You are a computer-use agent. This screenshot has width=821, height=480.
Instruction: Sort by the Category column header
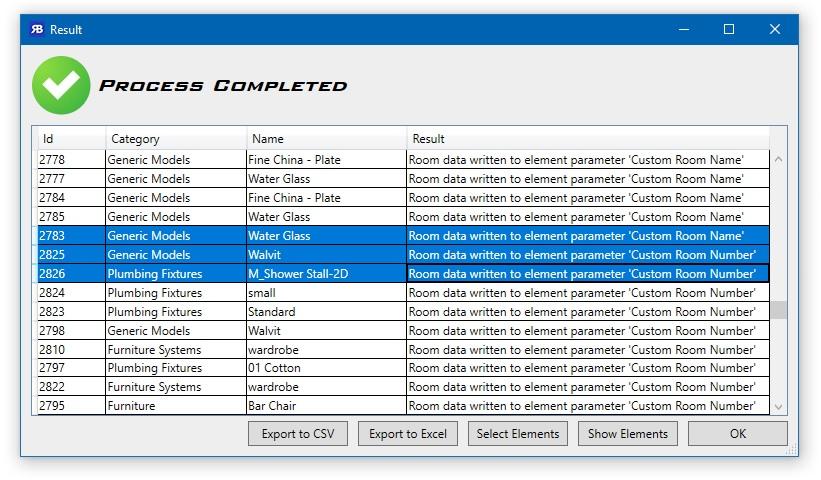pyautogui.click(x=176, y=139)
